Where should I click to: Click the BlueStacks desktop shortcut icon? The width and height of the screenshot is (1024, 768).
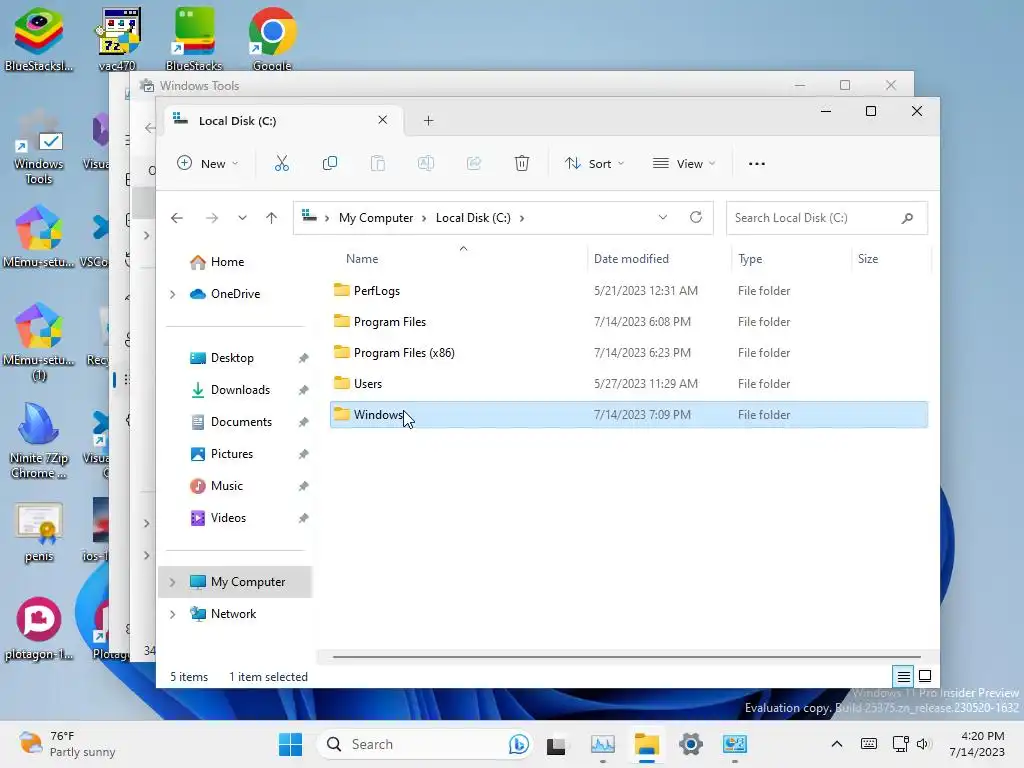pos(194,38)
